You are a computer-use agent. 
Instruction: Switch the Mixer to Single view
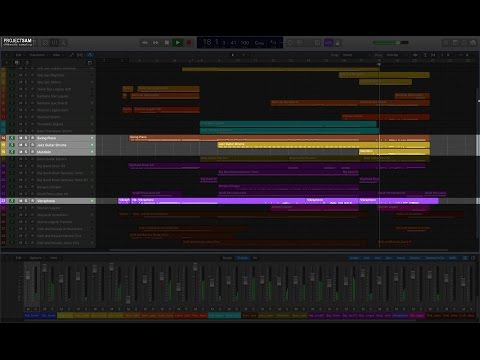(227, 258)
